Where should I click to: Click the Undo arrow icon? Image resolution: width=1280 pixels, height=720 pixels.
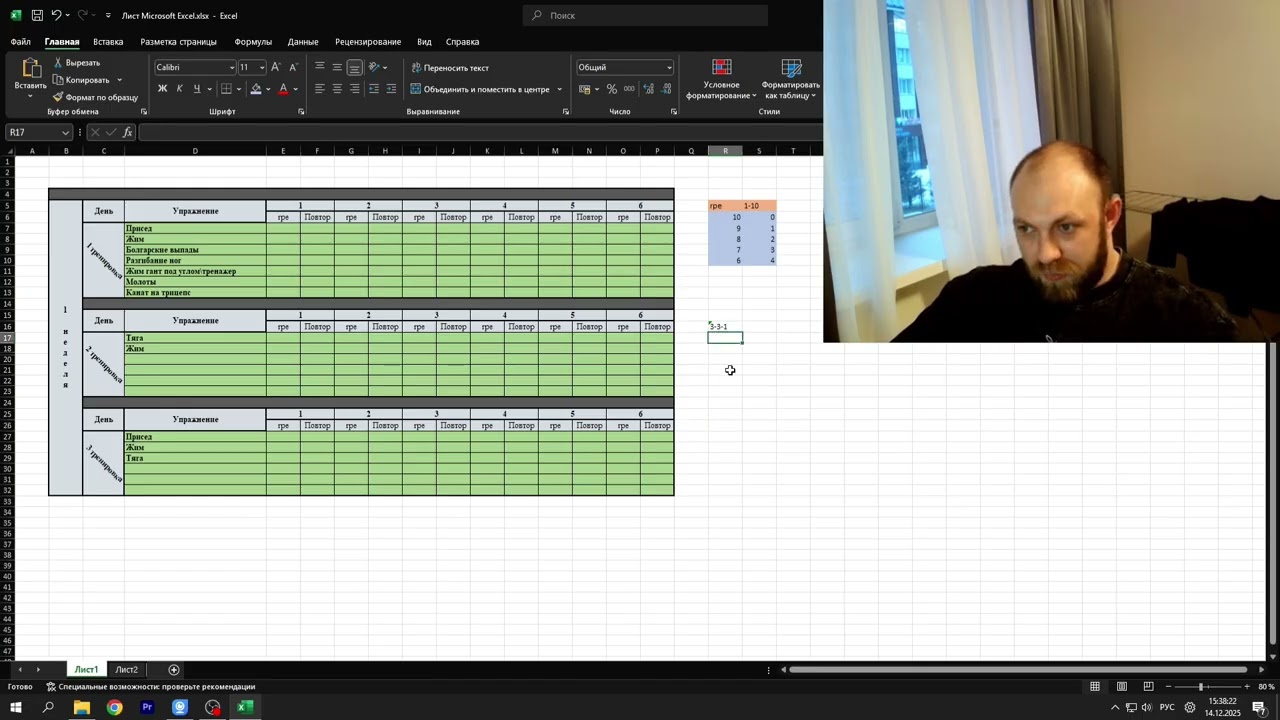pyautogui.click(x=57, y=15)
